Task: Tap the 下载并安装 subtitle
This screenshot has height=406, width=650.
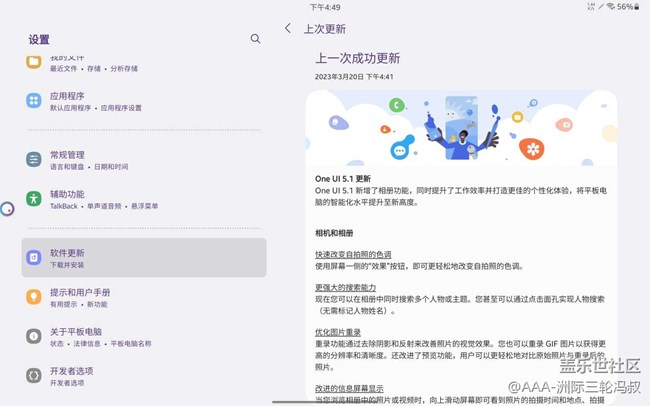Action: [x=67, y=265]
